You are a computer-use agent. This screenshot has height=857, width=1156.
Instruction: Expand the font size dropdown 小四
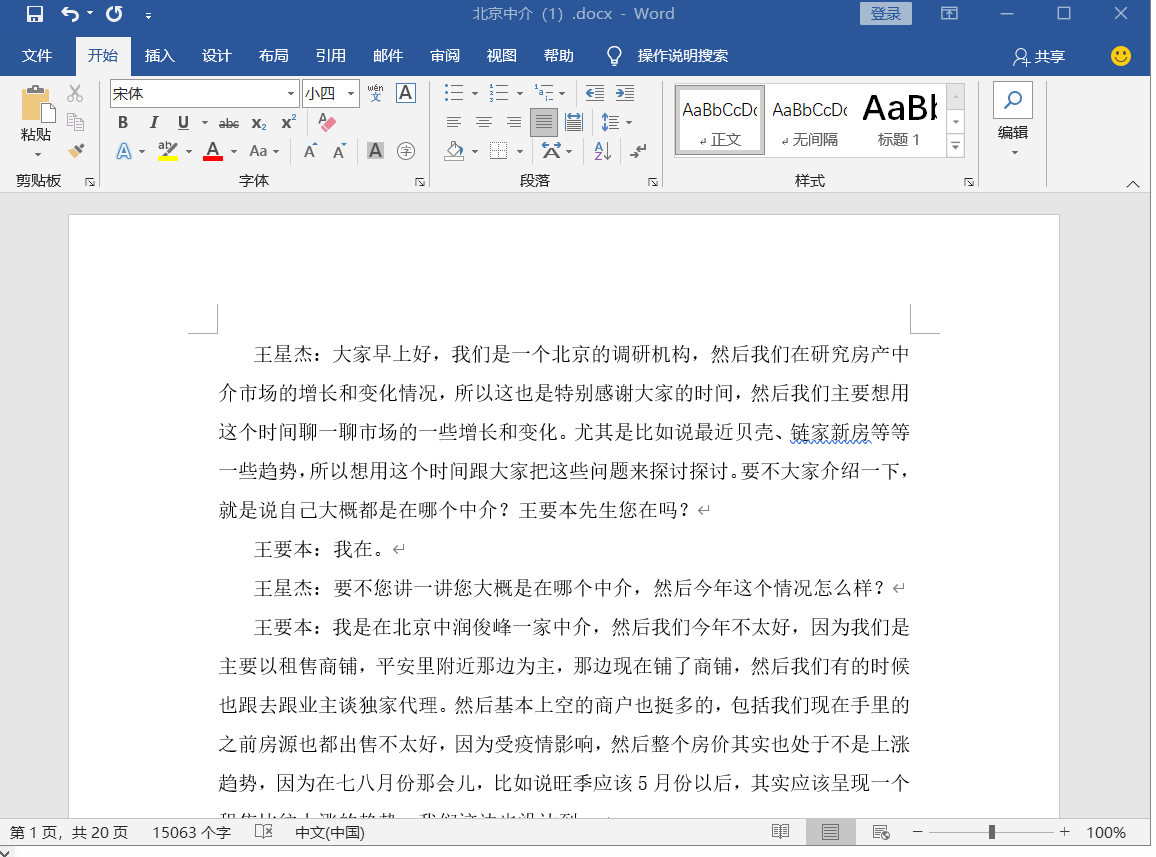tap(351, 94)
